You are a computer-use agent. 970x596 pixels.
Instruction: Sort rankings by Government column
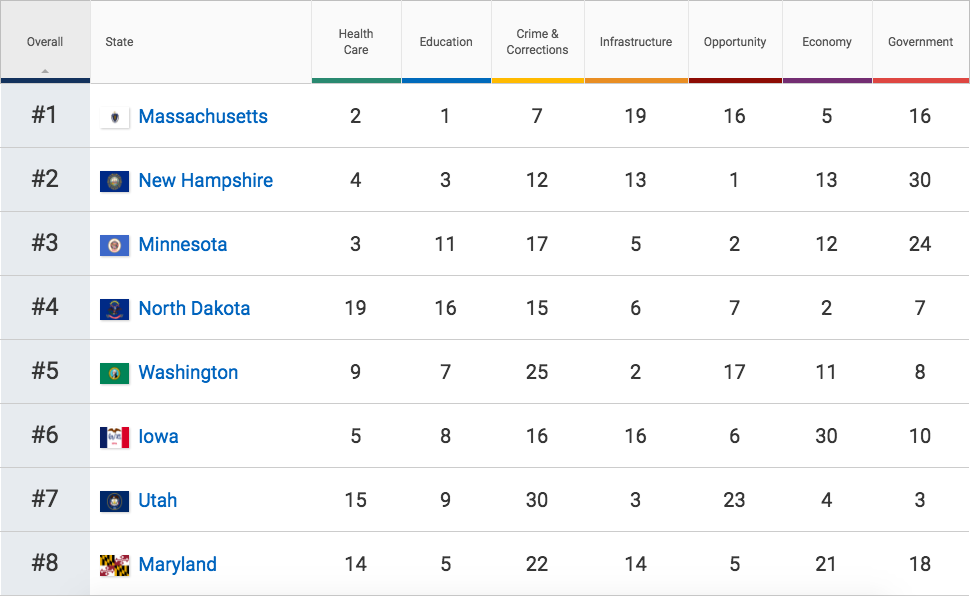(x=920, y=42)
